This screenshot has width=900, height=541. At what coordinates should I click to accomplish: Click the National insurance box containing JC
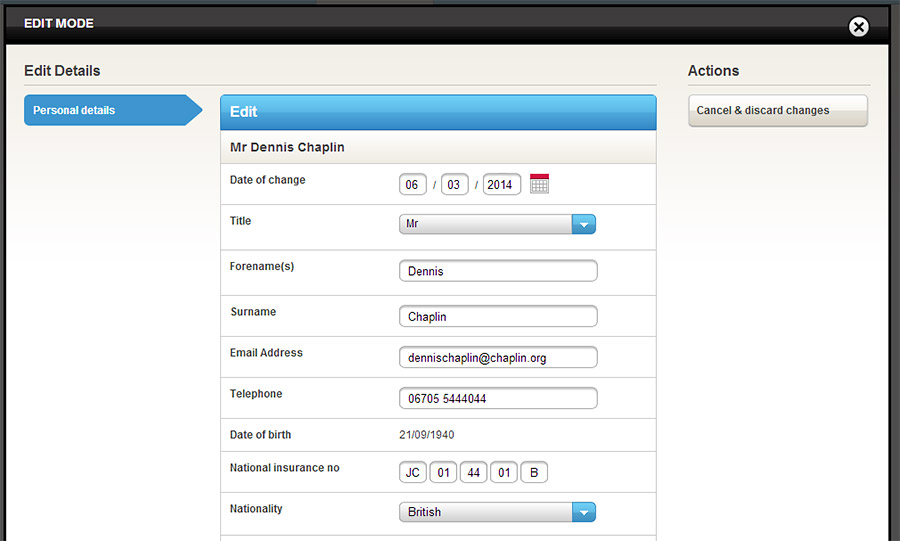point(413,473)
